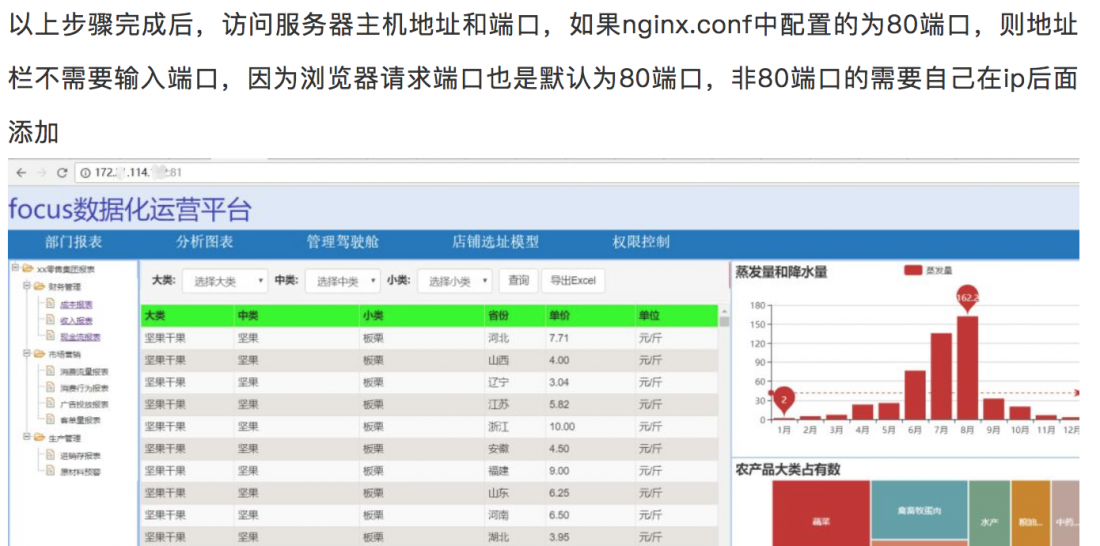Click the 导出Excel button
The width and height of the screenshot is (1100, 546).
click(573, 281)
